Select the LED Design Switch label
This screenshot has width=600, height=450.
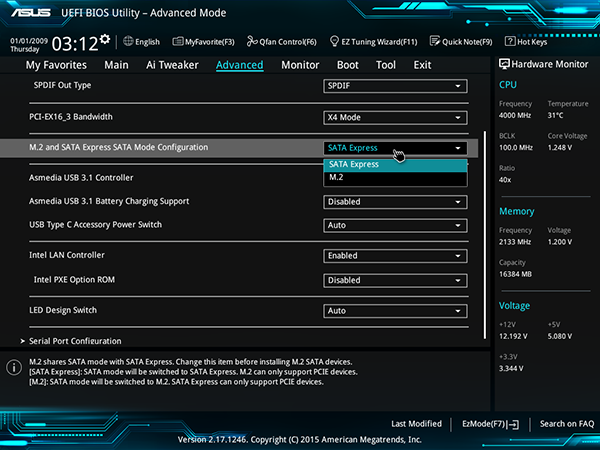click(x=63, y=310)
